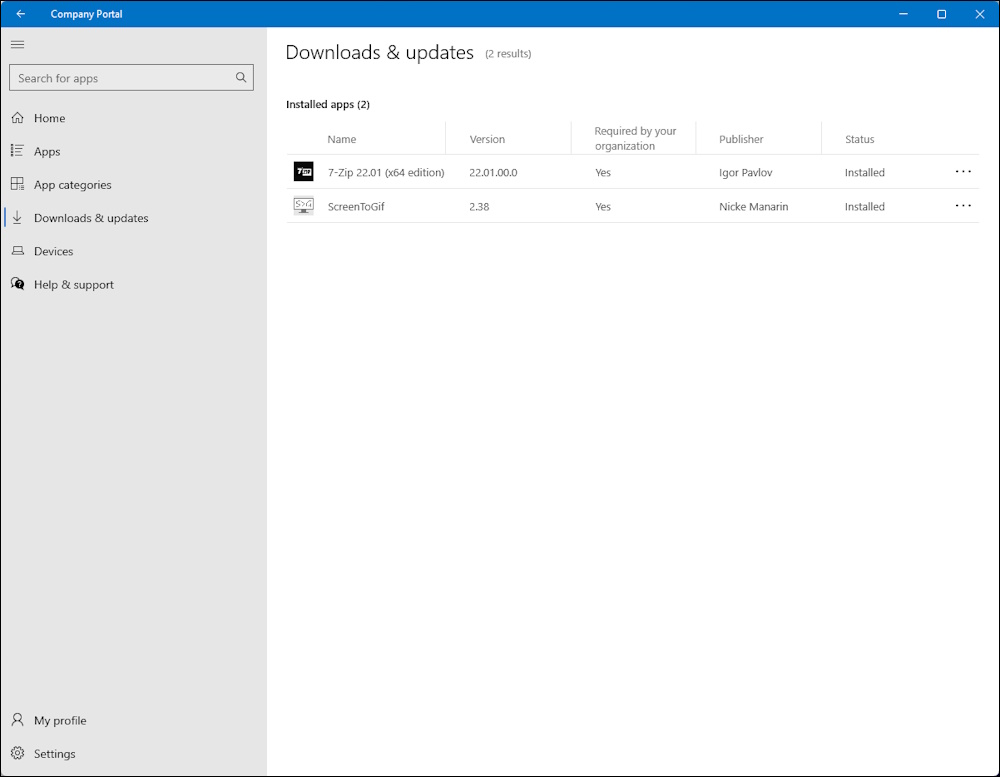The image size is (1000, 777).
Task: Open the Apps section
Action: click(134, 151)
